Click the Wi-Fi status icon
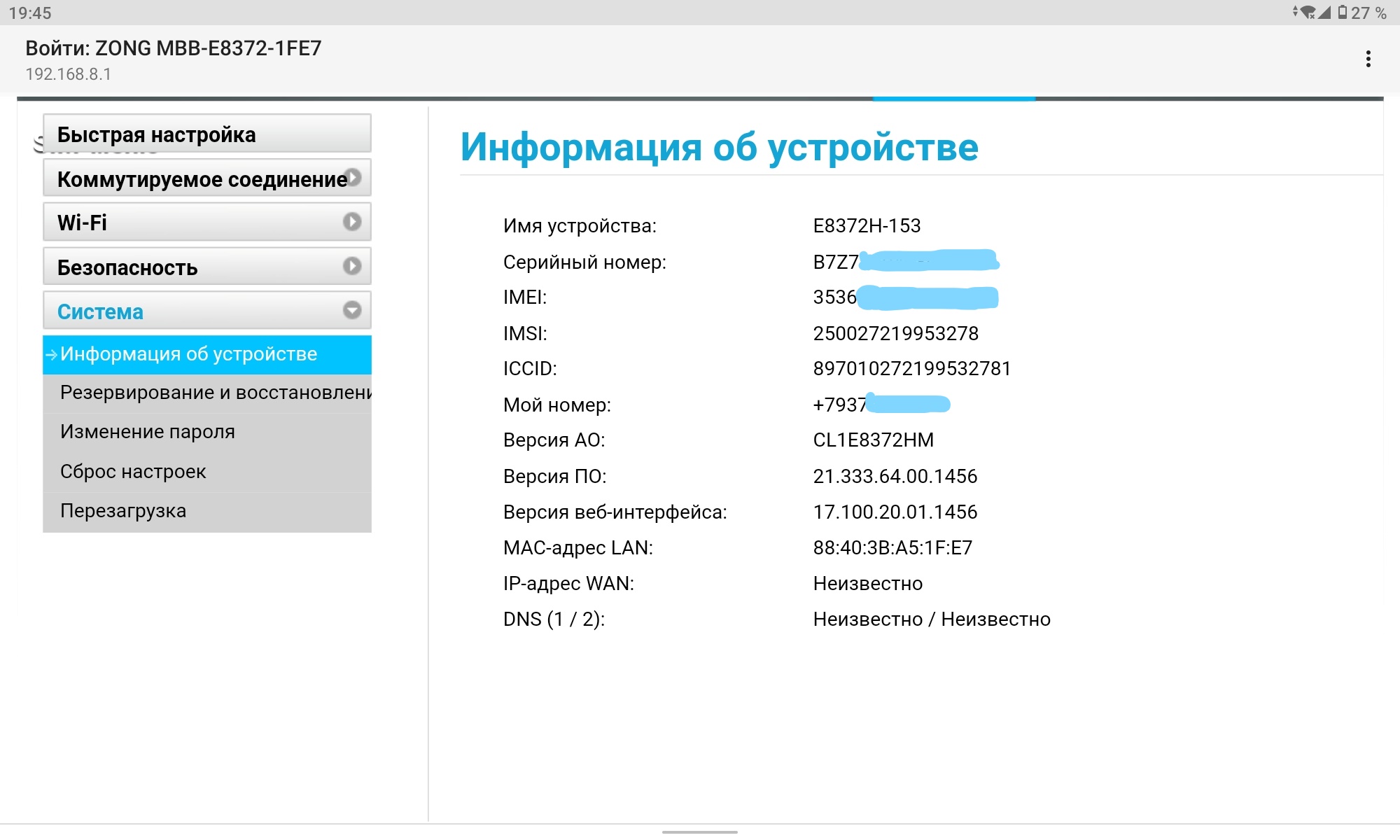Viewport: 1400px width, 840px height. click(1306, 13)
